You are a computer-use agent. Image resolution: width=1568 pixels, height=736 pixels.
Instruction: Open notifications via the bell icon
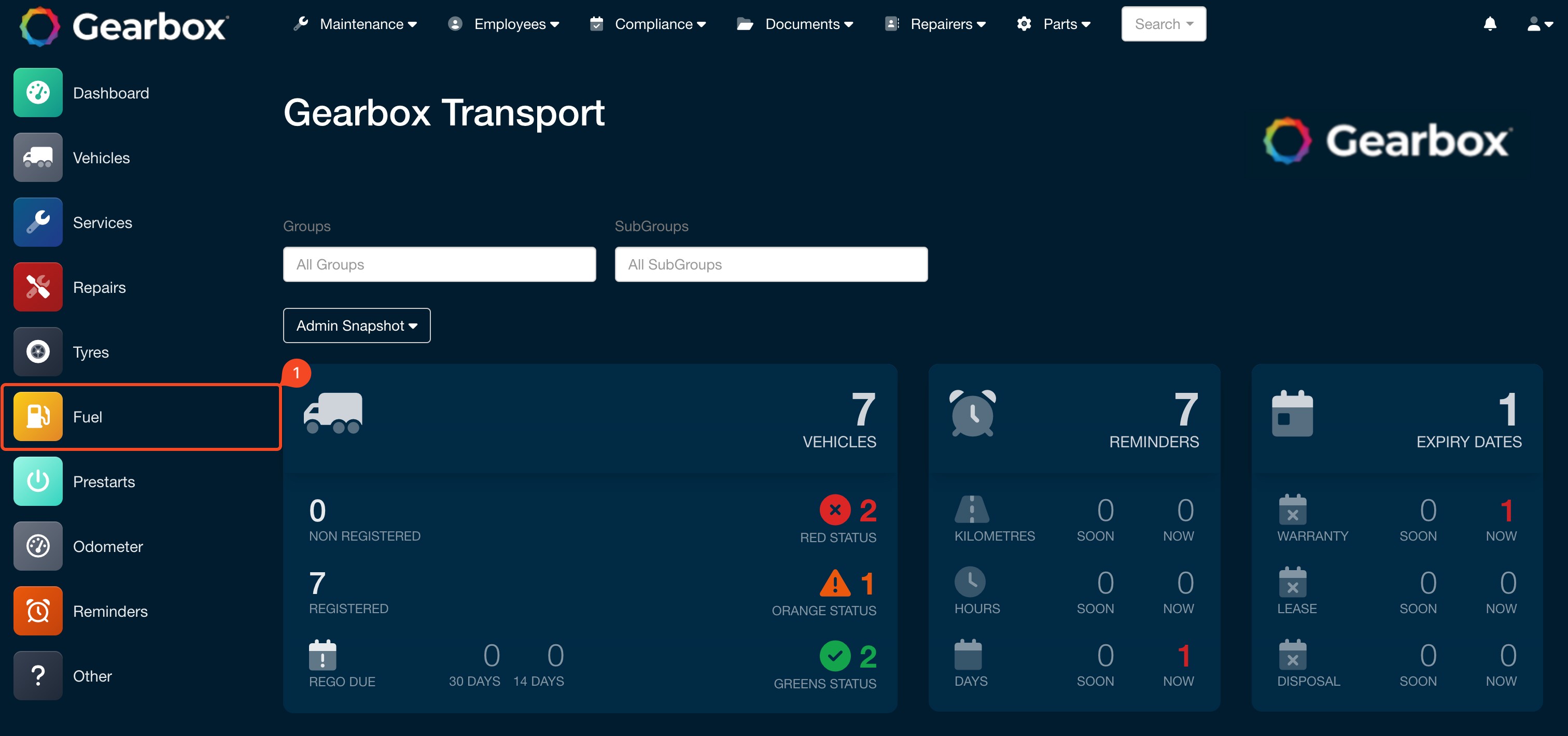1490,24
